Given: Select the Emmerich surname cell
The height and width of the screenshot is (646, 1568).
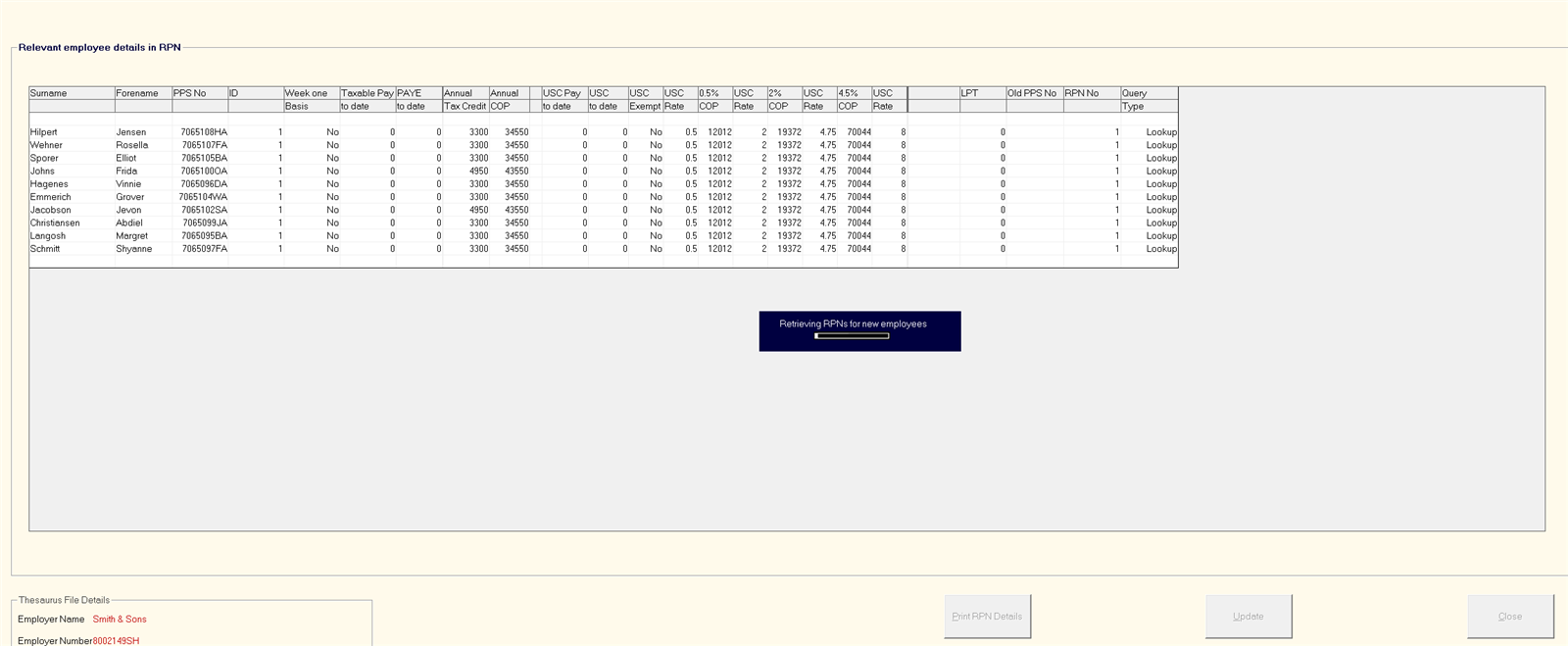Looking at the screenshot, I should point(72,197).
